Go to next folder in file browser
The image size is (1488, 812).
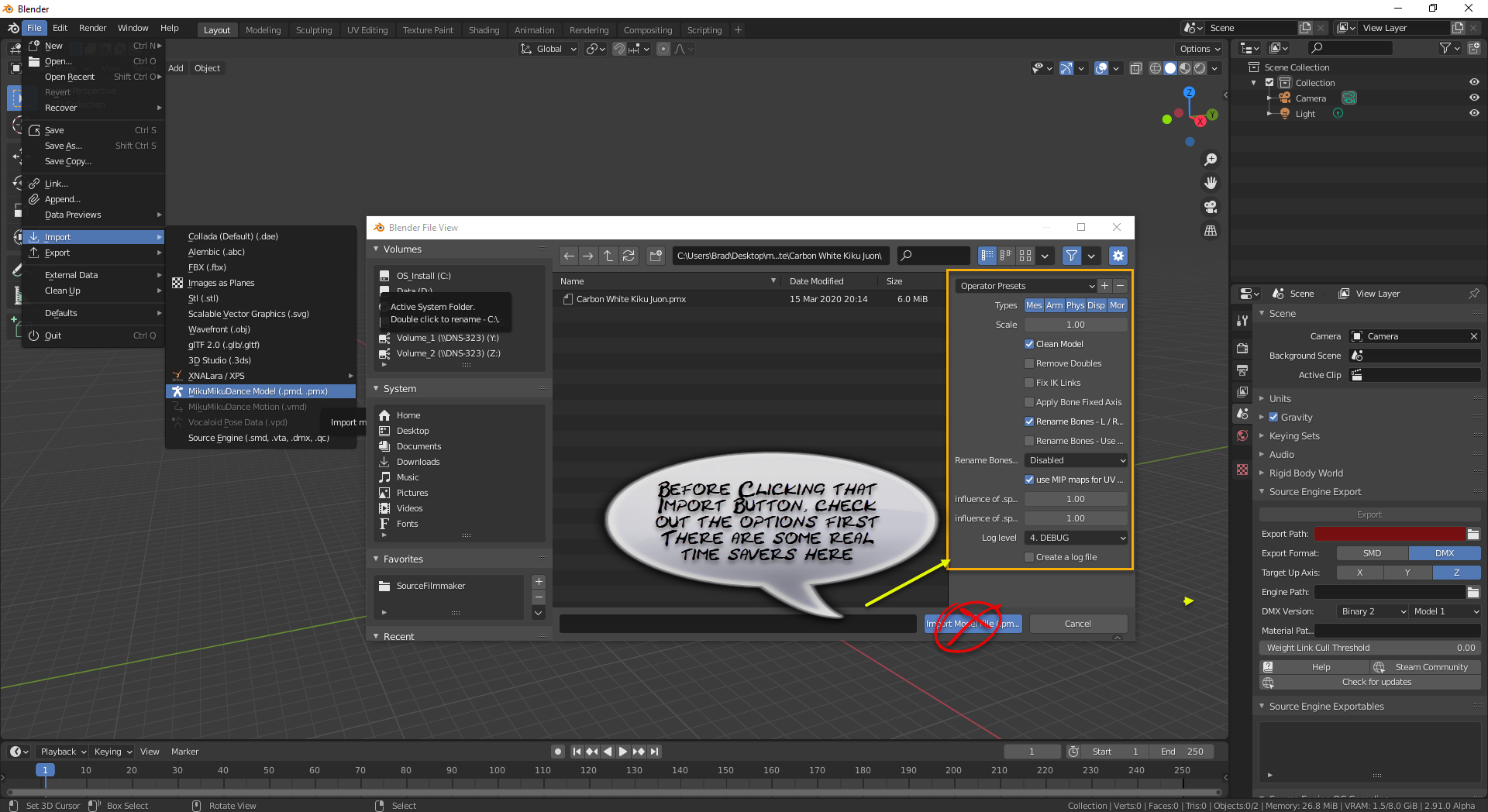pyautogui.click(x=588, y=256)
